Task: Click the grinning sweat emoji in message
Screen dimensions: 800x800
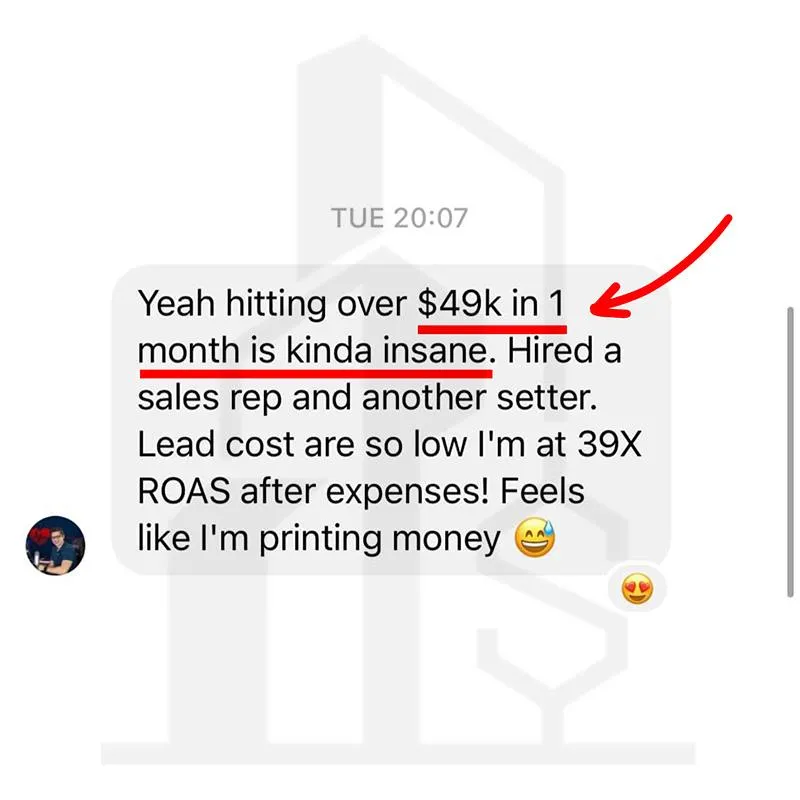Action: [x=535, y=538]
